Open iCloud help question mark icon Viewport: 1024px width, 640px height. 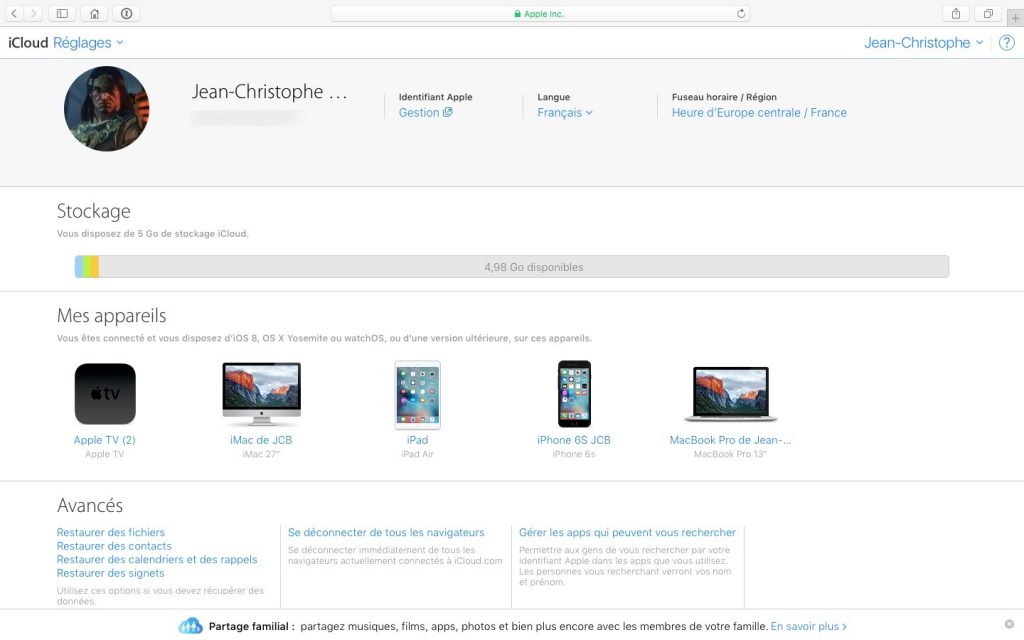(x=1007, y=43)
